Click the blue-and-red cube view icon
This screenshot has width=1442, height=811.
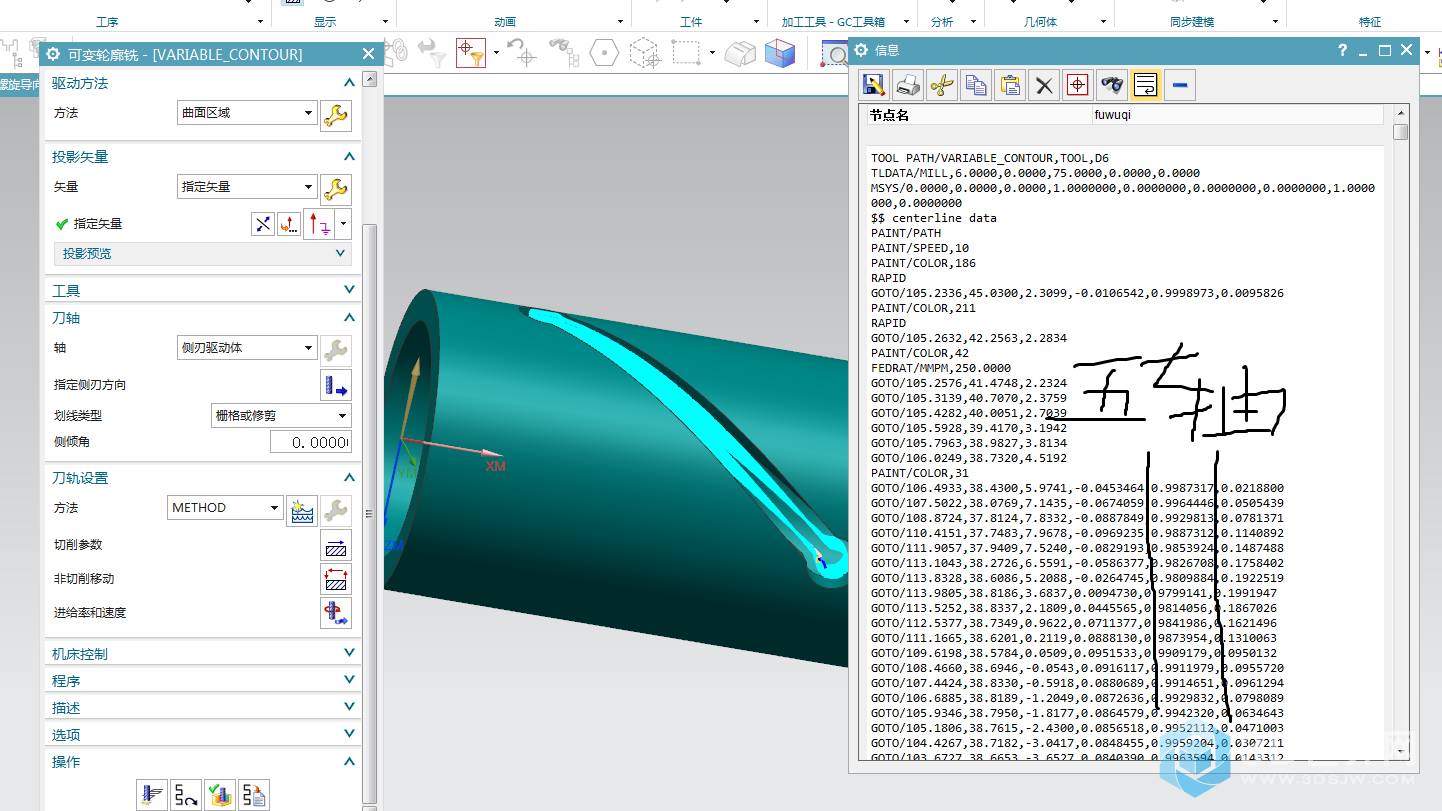(x=780, y=53)
